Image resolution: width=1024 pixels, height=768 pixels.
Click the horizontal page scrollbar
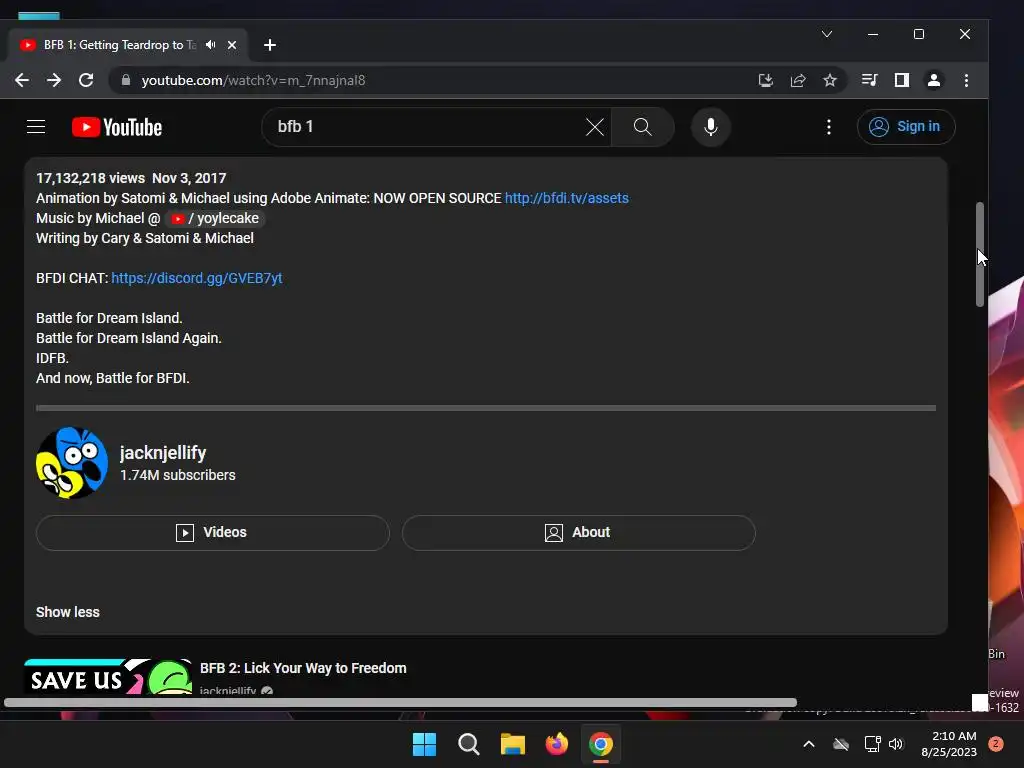tap(400, 703)
